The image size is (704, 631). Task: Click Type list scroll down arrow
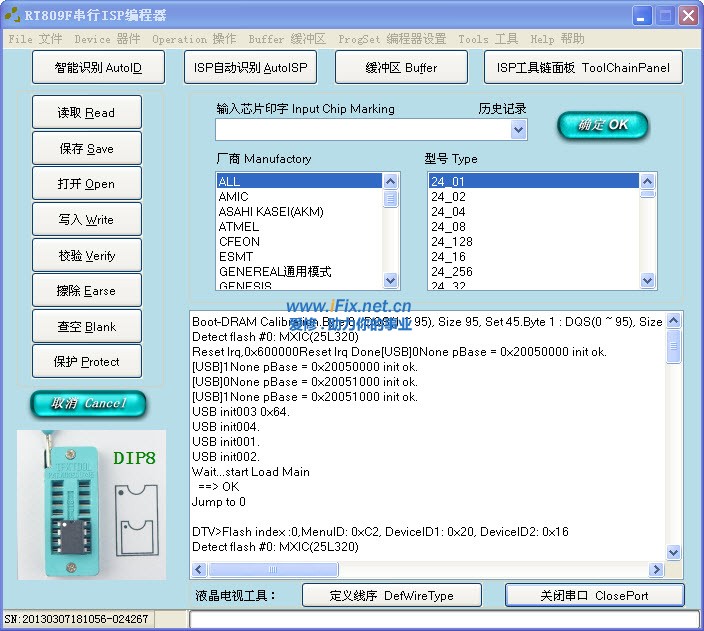coord(647,280)
